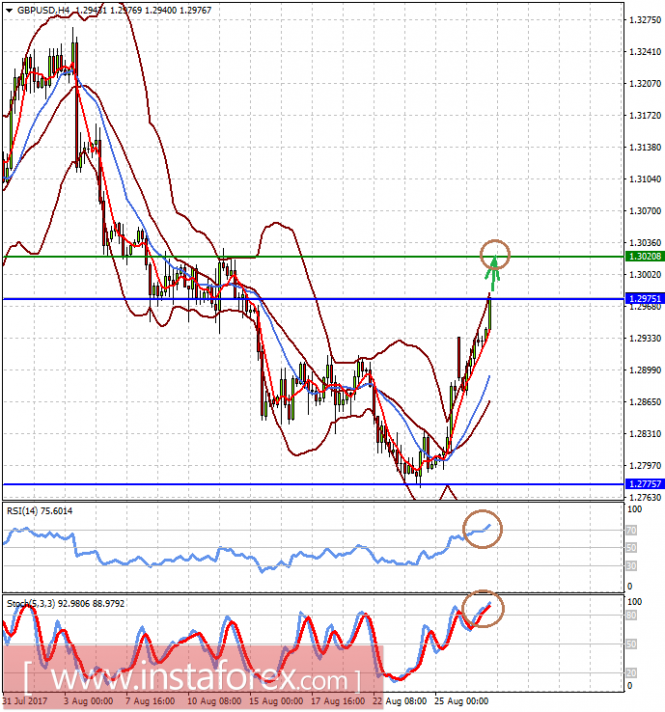Click the Stochastic scale value 80
The width and height of the screenshot is (665, 712).
[x=631, y=616]
